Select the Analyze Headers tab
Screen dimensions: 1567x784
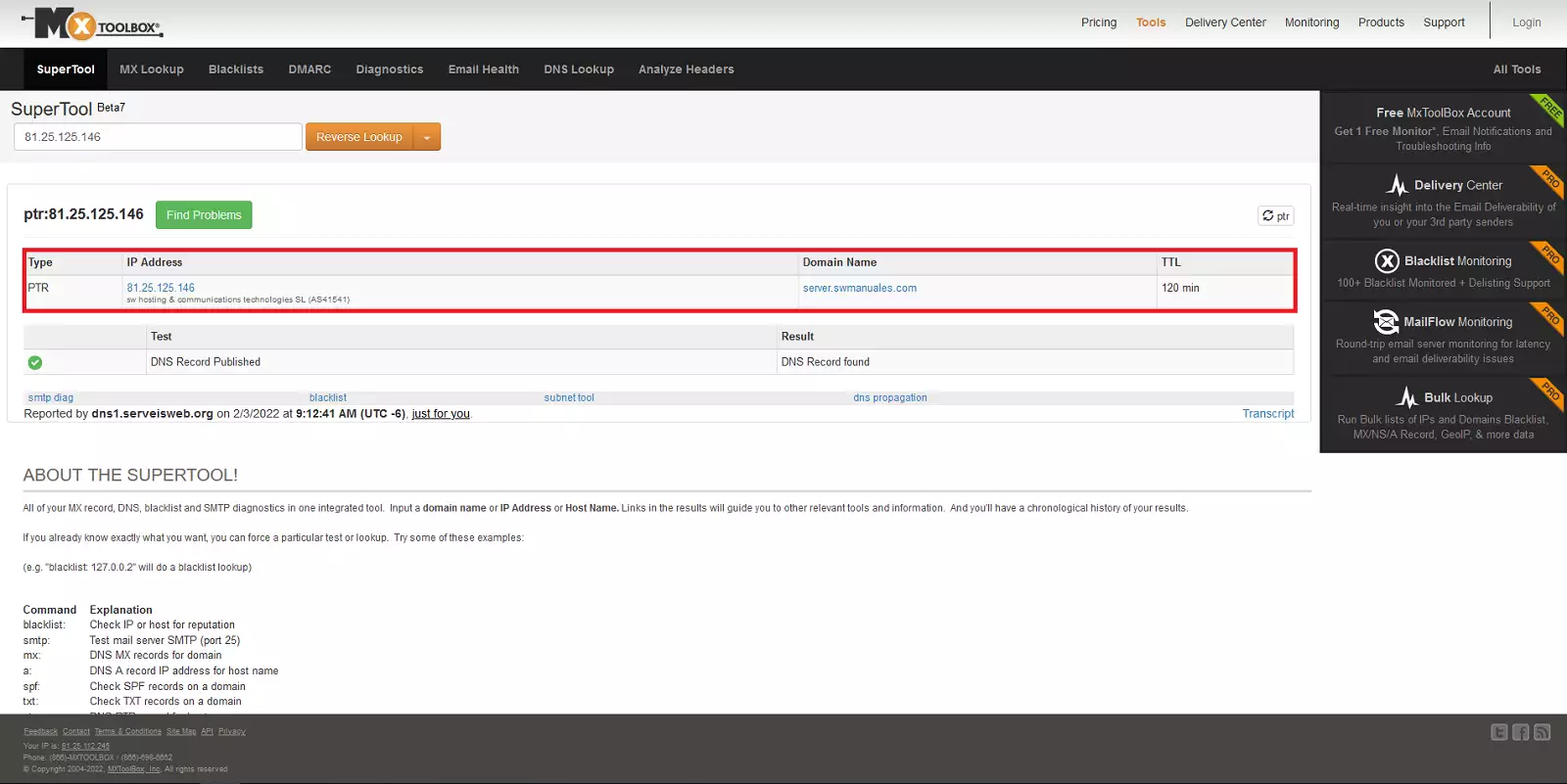(x=686, y=69)
